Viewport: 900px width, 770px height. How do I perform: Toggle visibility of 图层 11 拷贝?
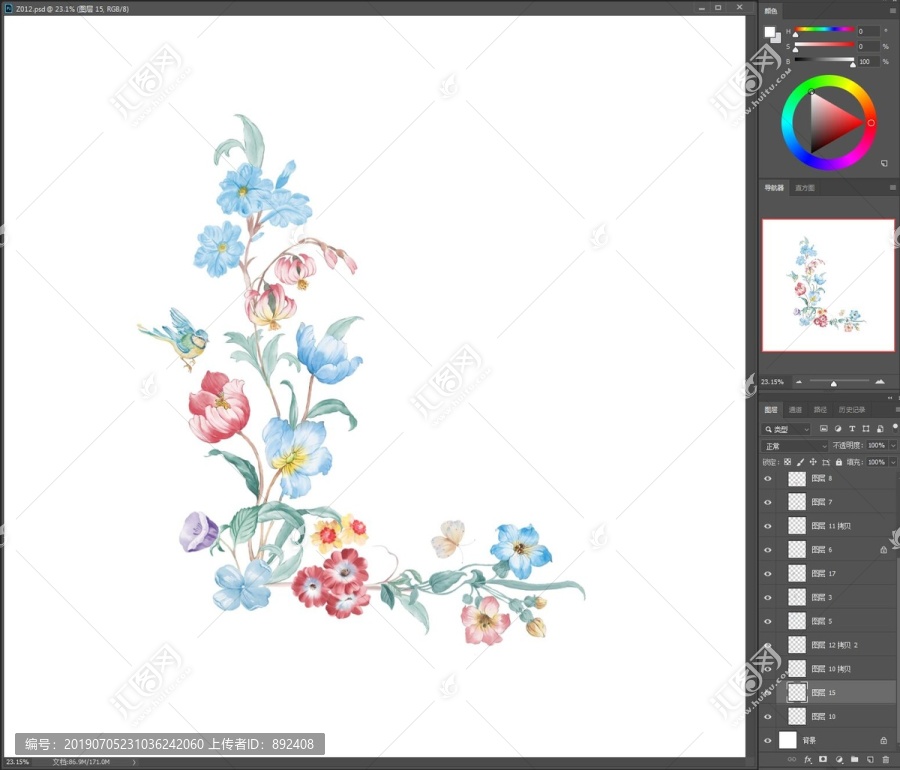click(768, 526)
